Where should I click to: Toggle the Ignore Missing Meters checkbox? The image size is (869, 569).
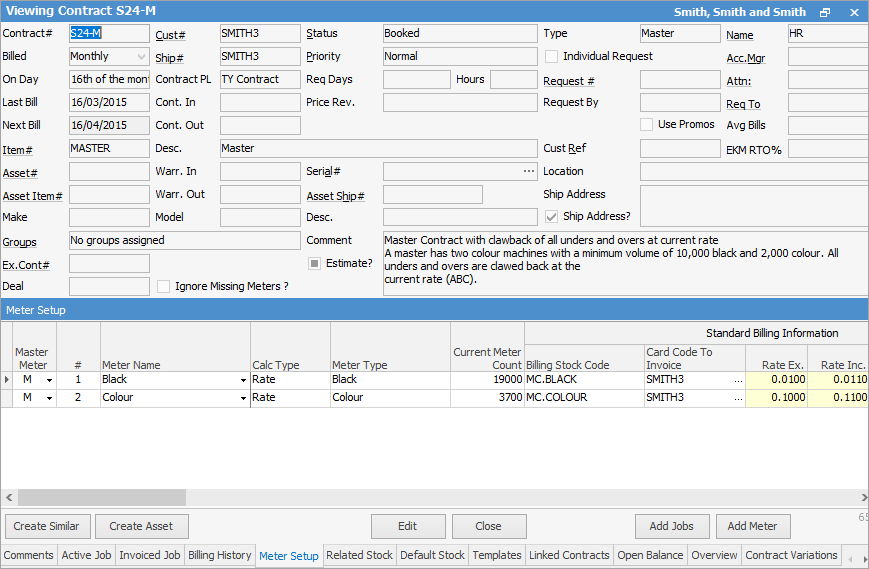coord(164,287)
